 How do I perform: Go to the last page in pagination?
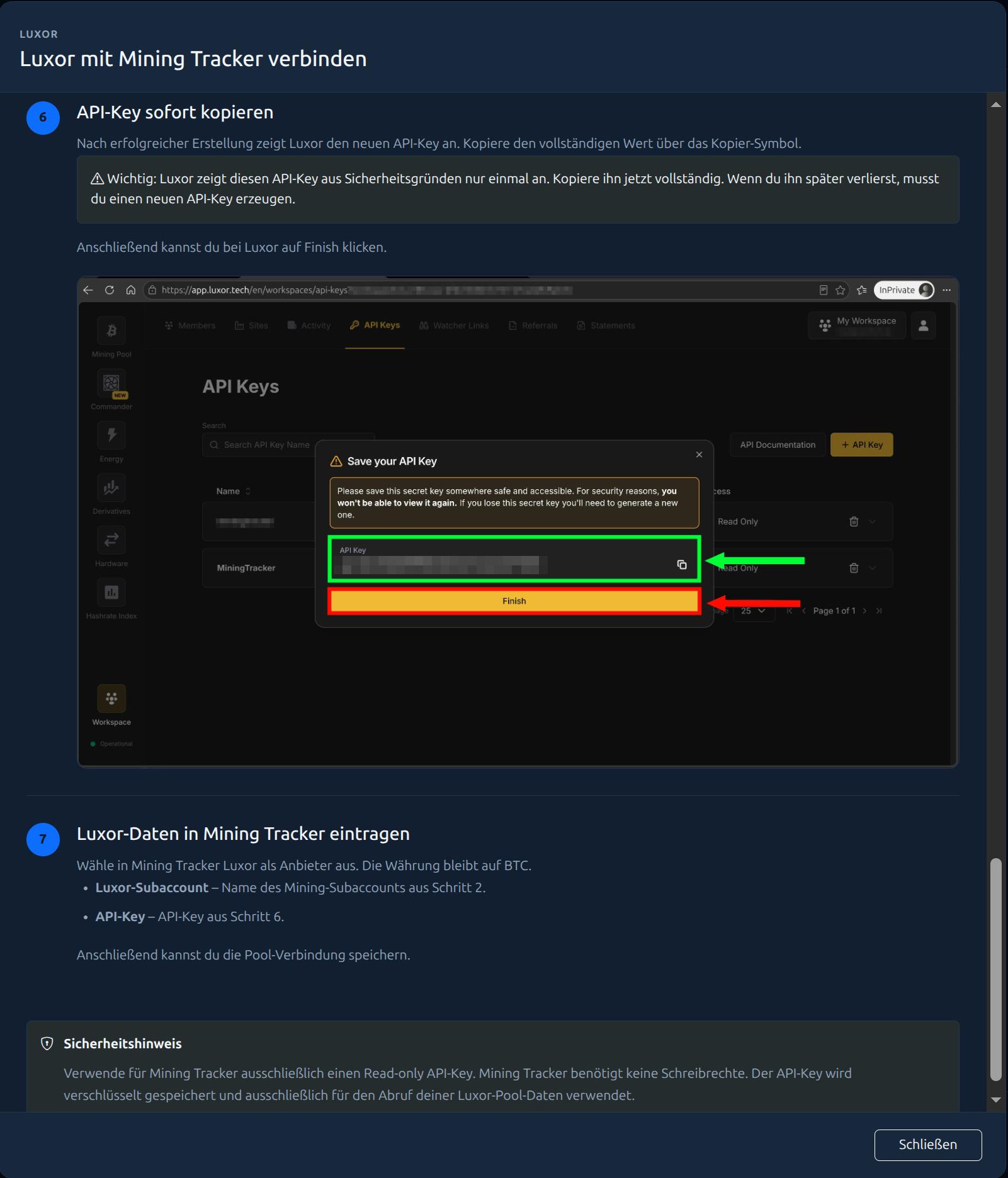click(x=879, y=611)
